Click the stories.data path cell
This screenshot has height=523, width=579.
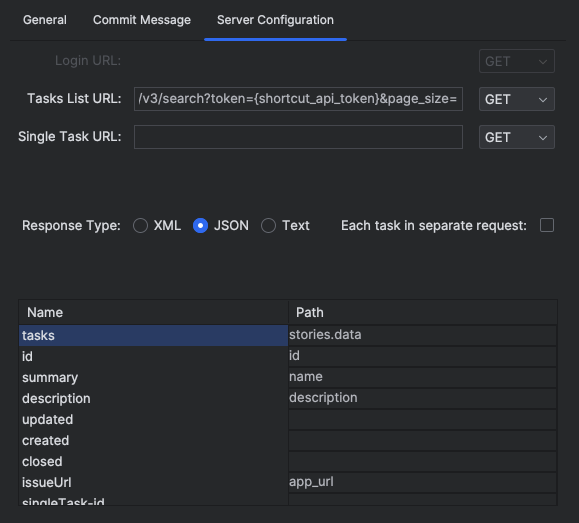[422, 335]
